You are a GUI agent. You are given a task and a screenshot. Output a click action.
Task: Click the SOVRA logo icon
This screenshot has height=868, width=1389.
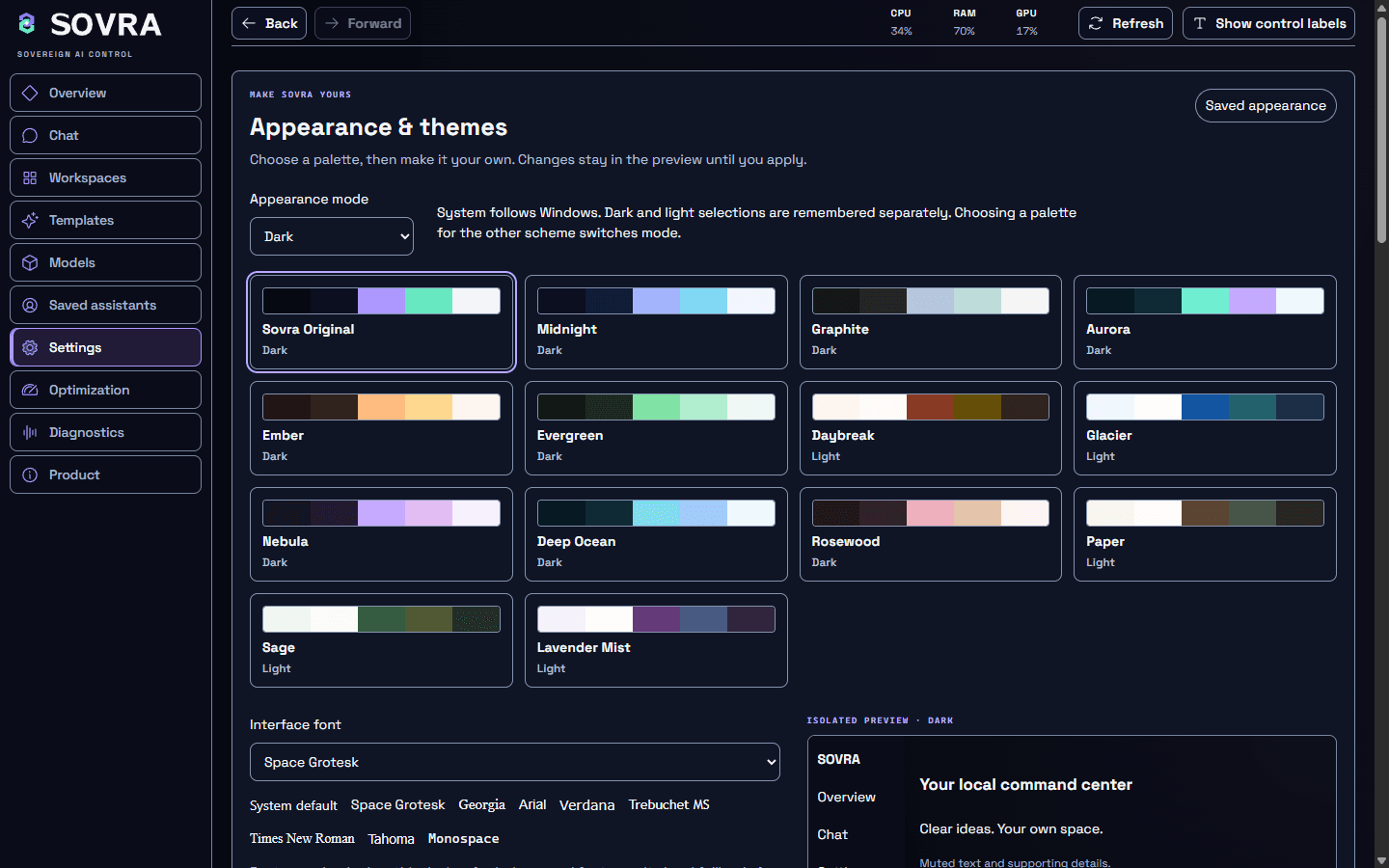click(x=27, y=23)
